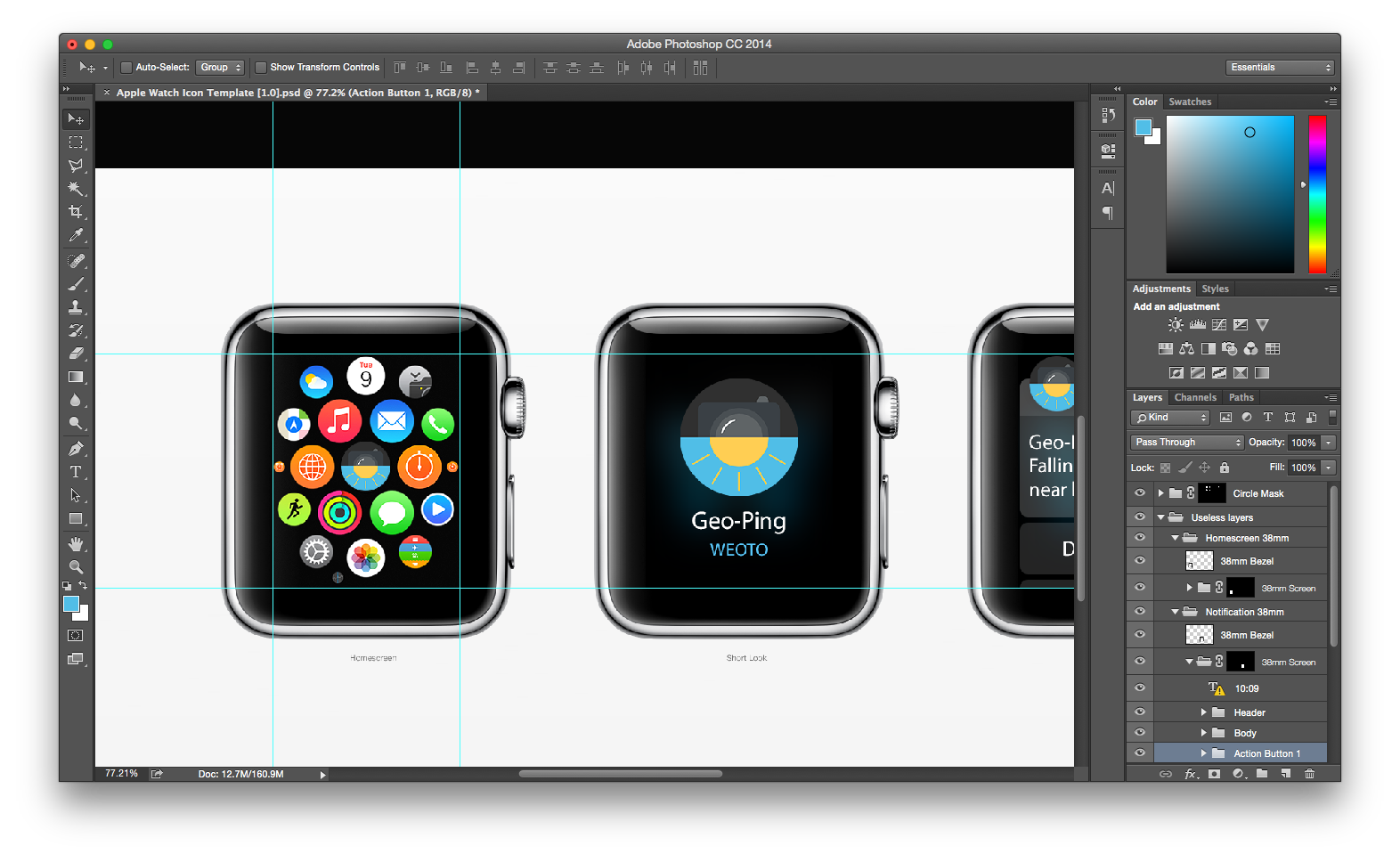Image resolution: width=1400 pixels, height=862 pixels.
Task: Select the Polygonal Lasso tool
Action: click(x=76, y=166)
